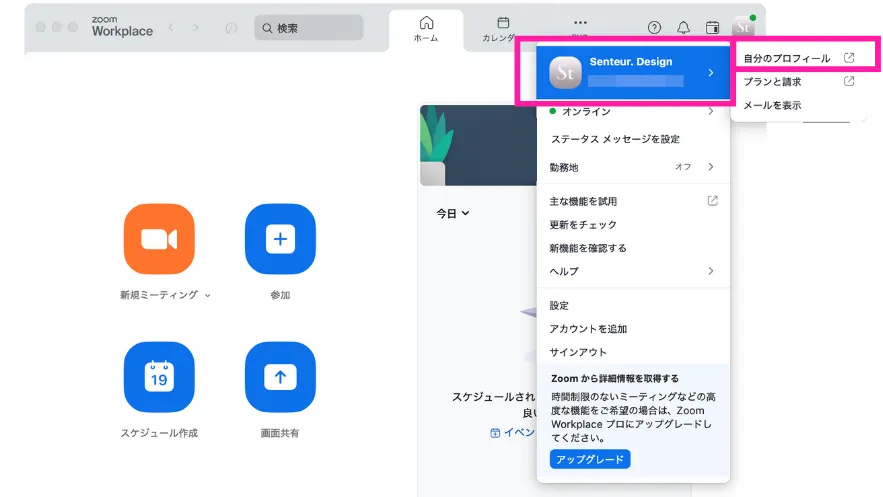
Task: Click the external link icon beside プランと請求
Action: (849, 81)
